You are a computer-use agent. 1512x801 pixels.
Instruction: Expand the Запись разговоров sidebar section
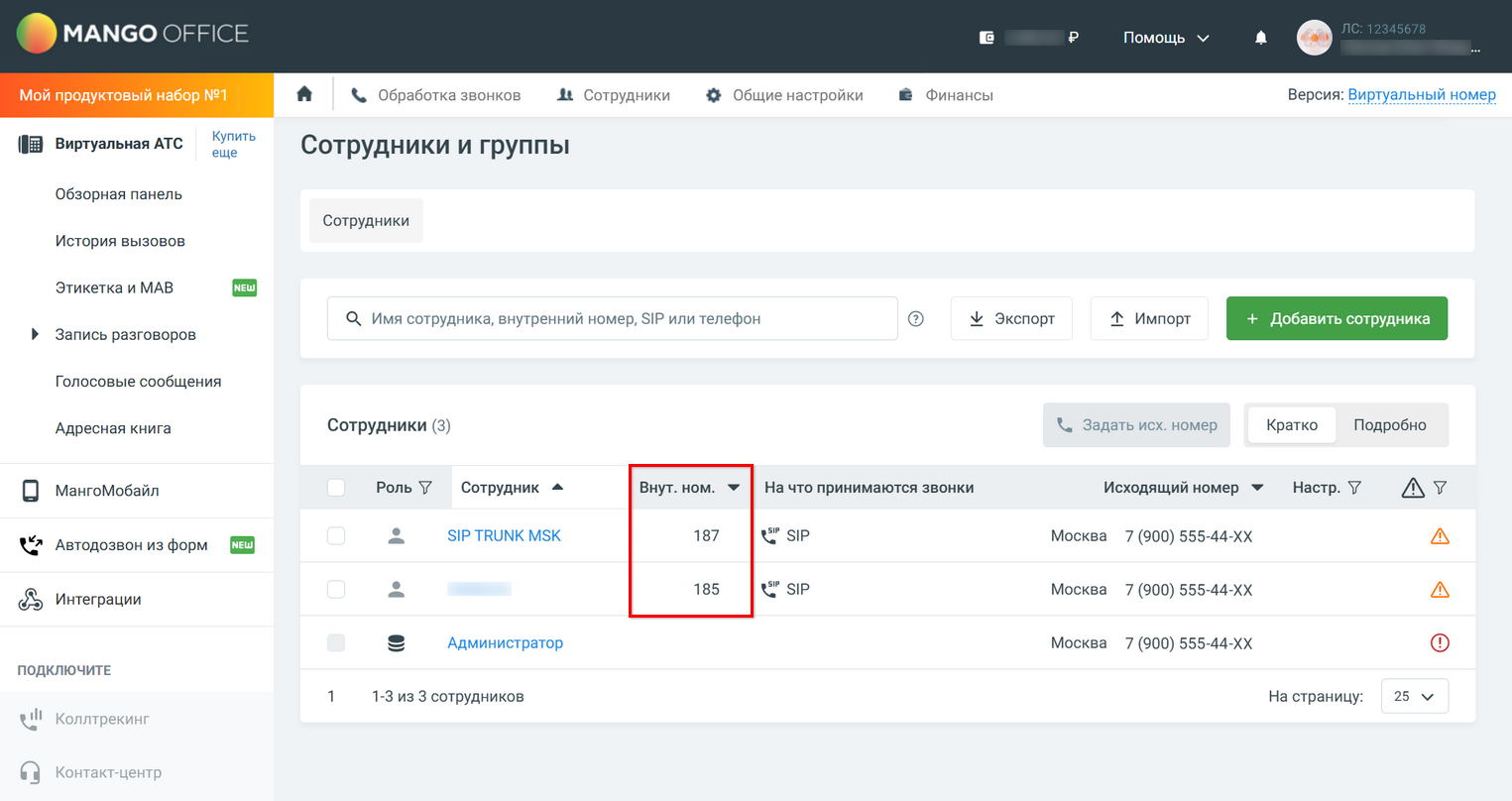[x=36, y=334]
